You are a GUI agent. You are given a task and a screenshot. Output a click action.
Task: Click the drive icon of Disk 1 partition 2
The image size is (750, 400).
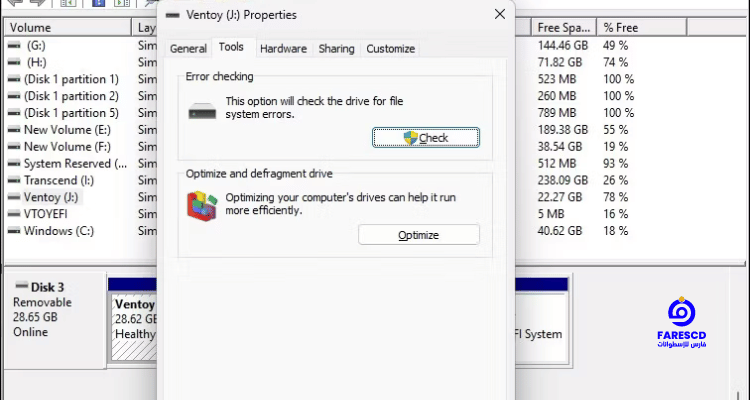coord(14,96)
